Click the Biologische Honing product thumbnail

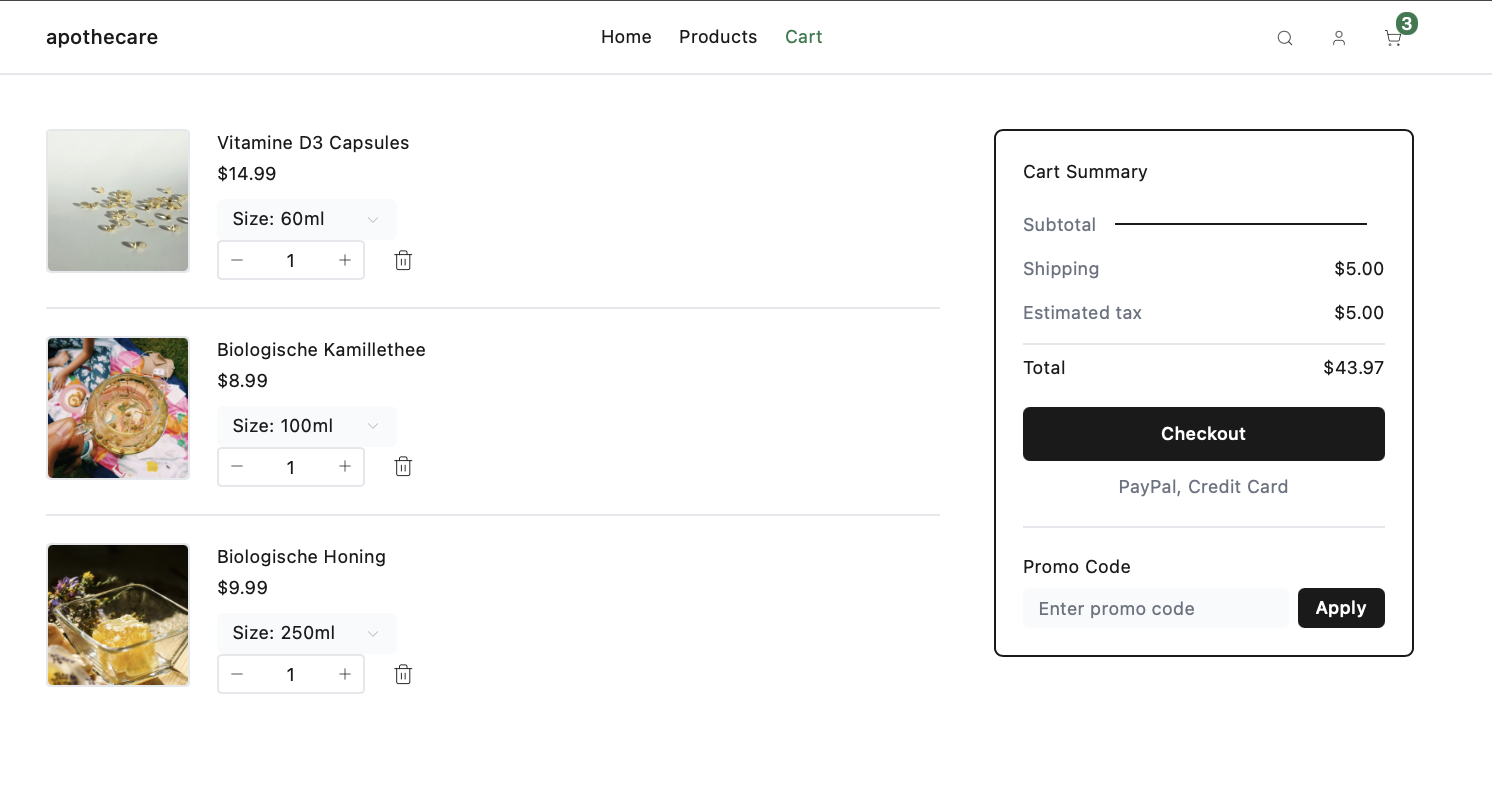pyautogui.click(x=118, y=615)
